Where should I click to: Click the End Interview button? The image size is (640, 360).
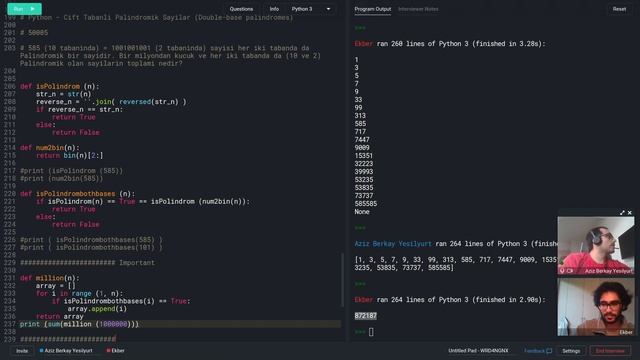(610, 351)
